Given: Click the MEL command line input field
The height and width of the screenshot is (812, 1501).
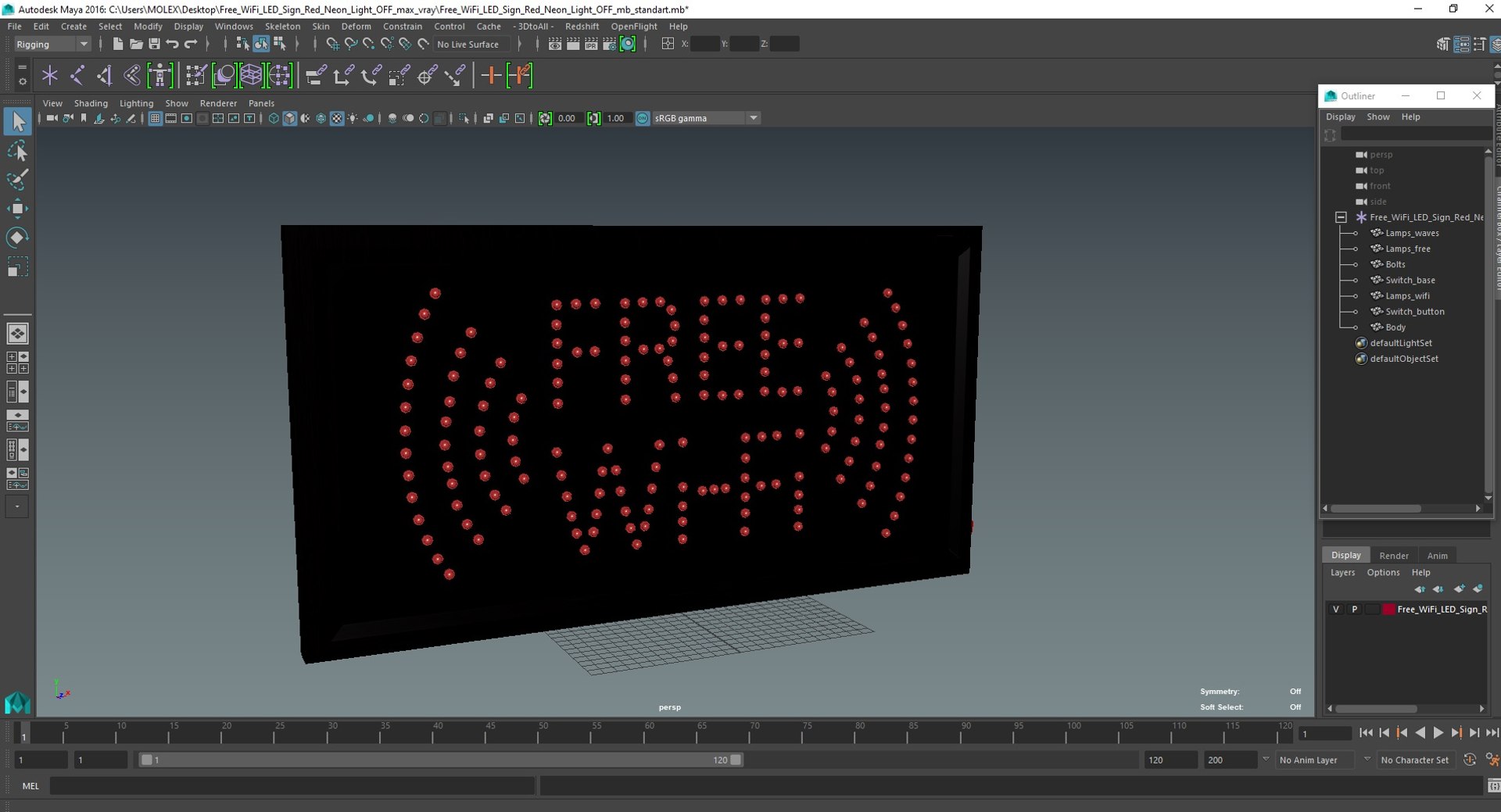Looking at the screenshot, I should tap(292, 786).
